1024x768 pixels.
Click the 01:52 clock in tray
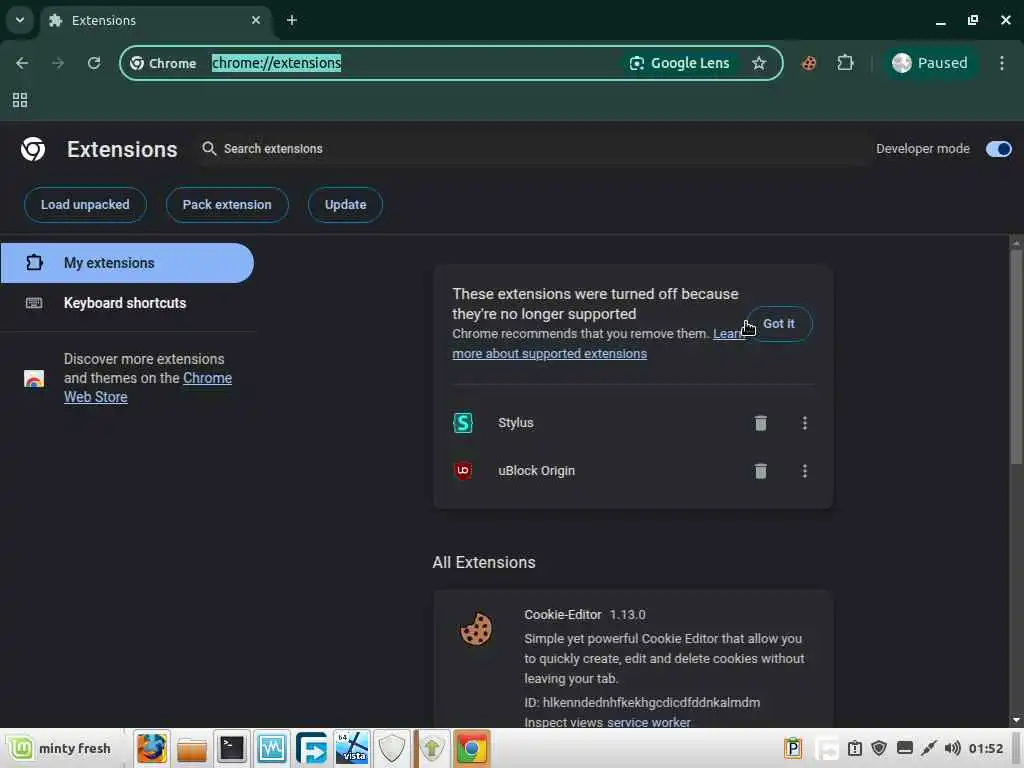[986, 748]
